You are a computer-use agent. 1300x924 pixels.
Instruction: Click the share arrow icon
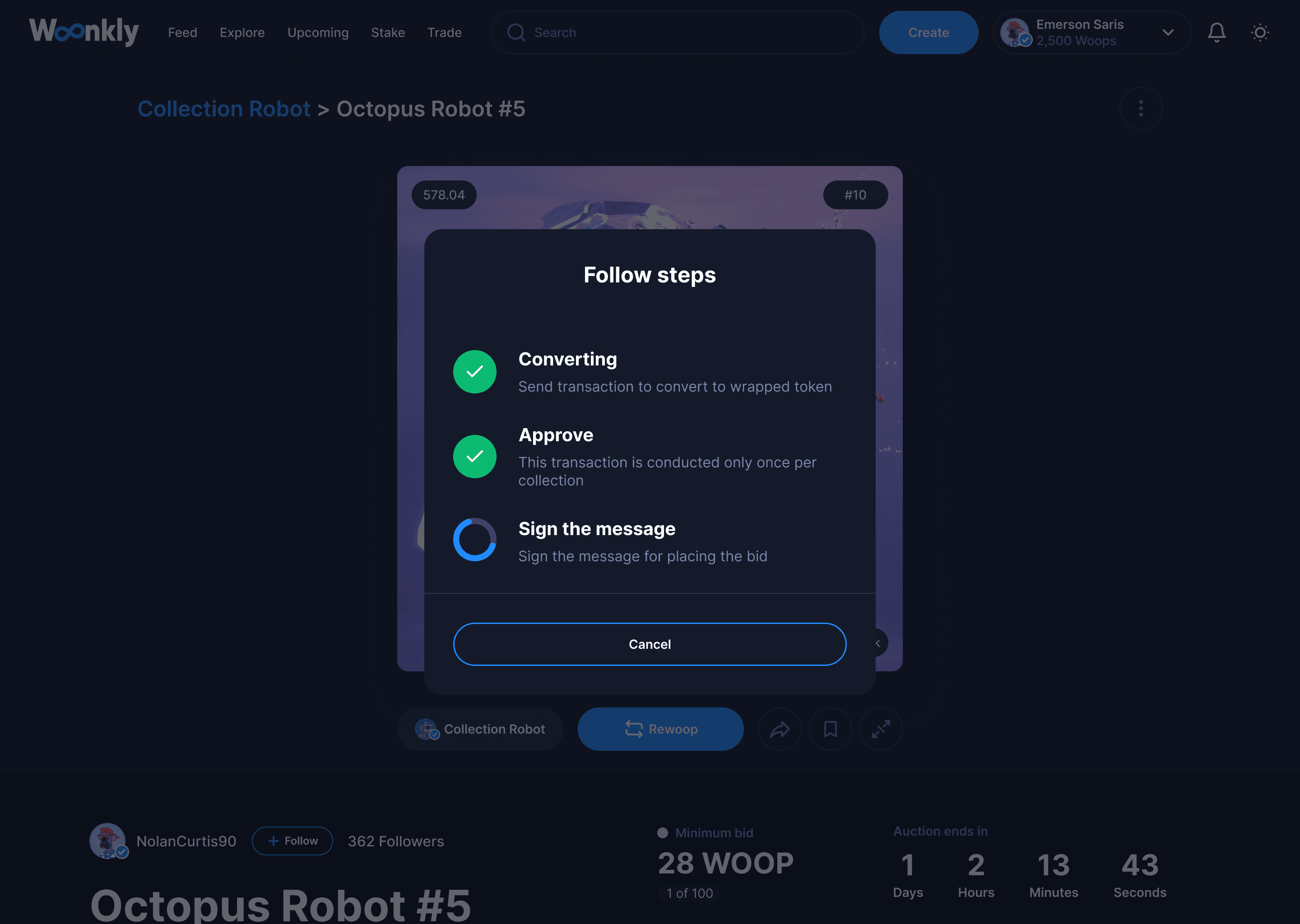pos(780,729)
